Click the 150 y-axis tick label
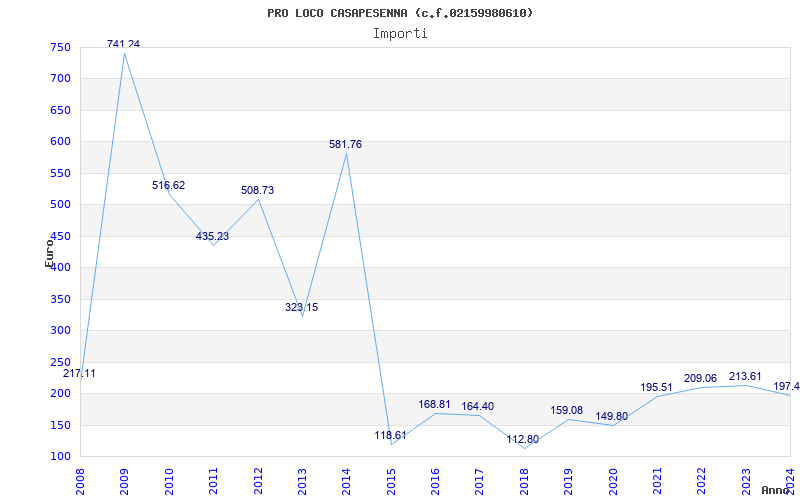 (60, 426)
